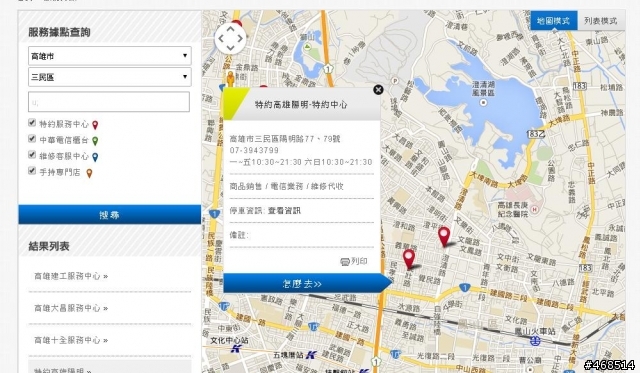
Task: Click the 文化中心站 metro K icon
Action: [236, 349]
